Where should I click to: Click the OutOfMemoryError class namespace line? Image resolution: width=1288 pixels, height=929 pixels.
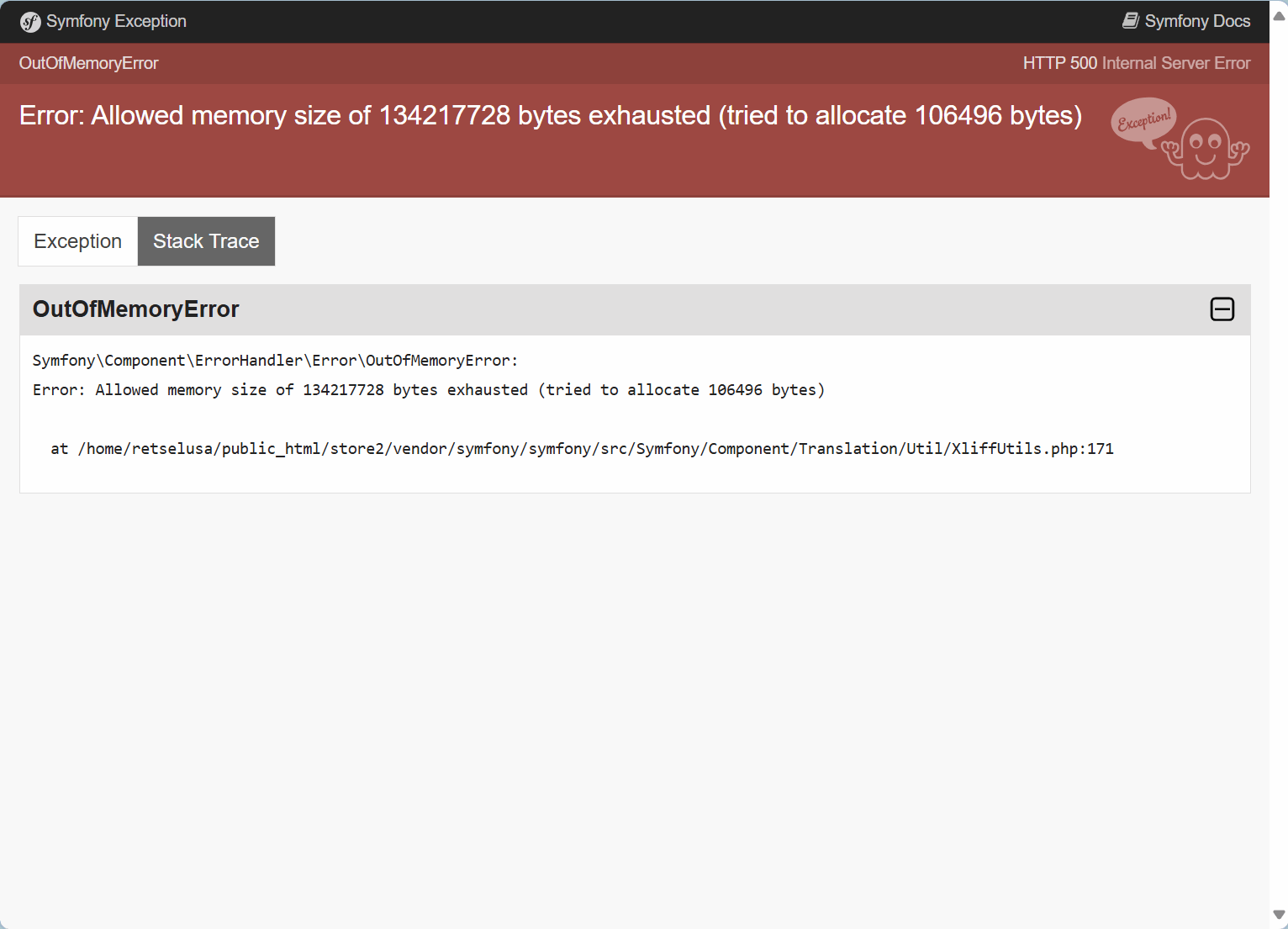(x=275, y=361)
